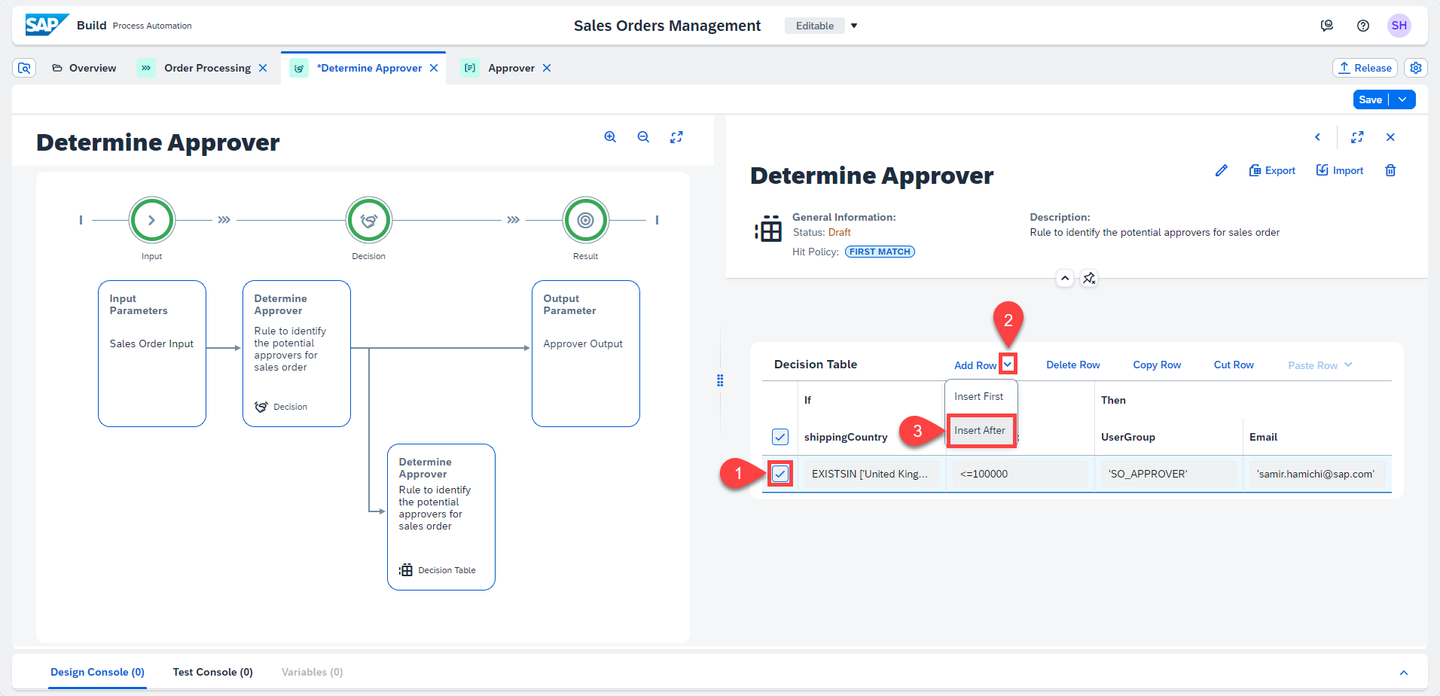Switch to the Approver tab
This screenshot has height=696, width=1440.
click(x=511, y=68)
